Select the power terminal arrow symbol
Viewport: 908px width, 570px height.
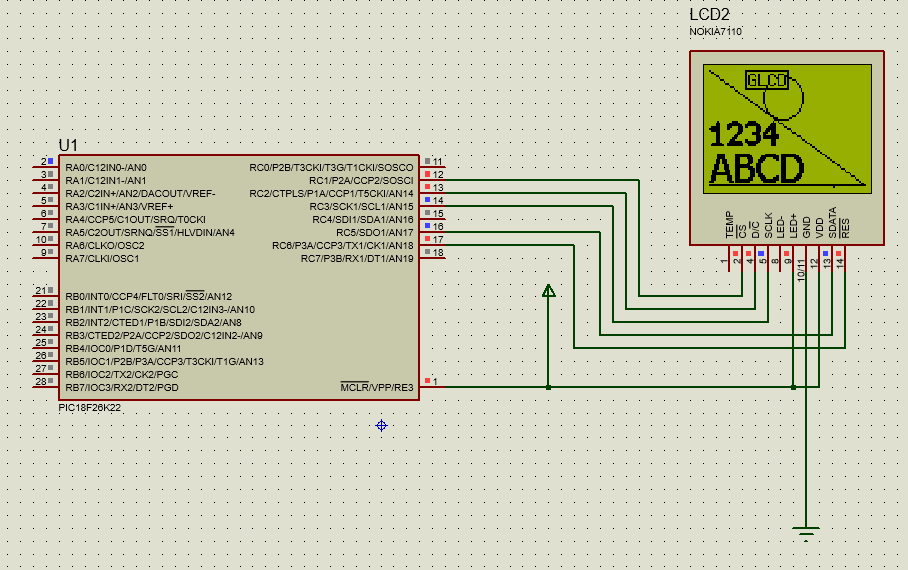click(x=548, y=291)
